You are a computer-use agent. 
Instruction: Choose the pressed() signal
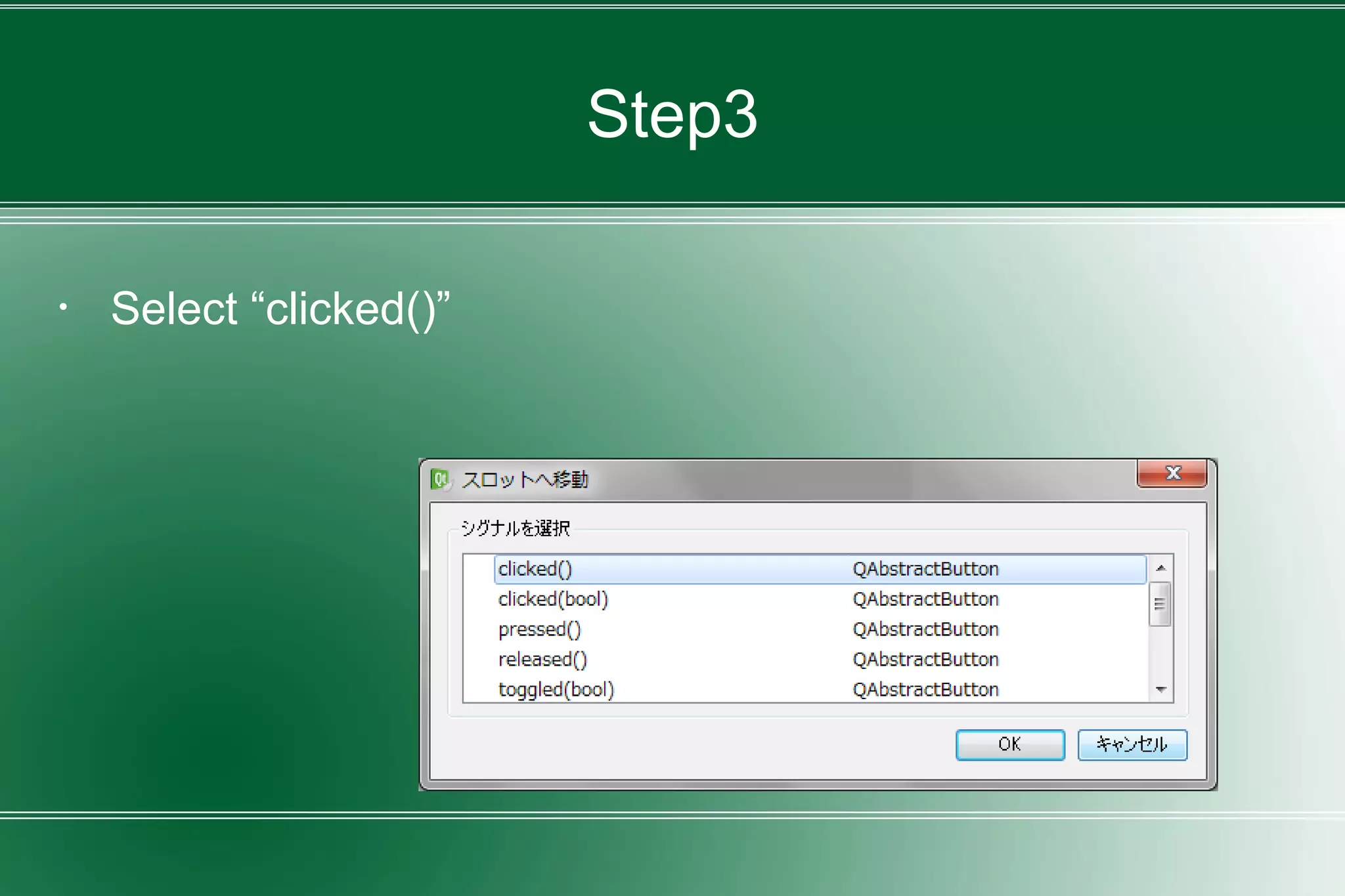pyautogui.click(x=820, y=629)
